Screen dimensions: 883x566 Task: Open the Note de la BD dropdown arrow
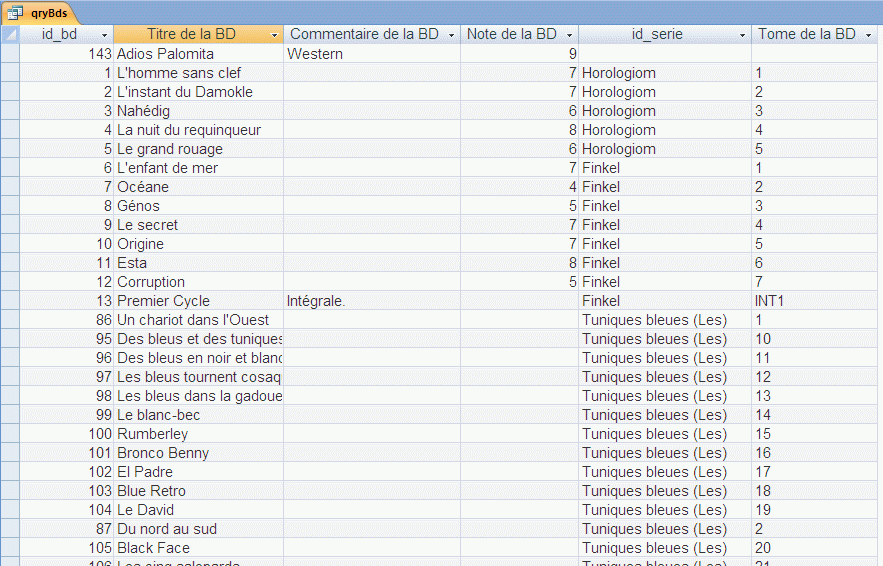[x=569, y=35]
